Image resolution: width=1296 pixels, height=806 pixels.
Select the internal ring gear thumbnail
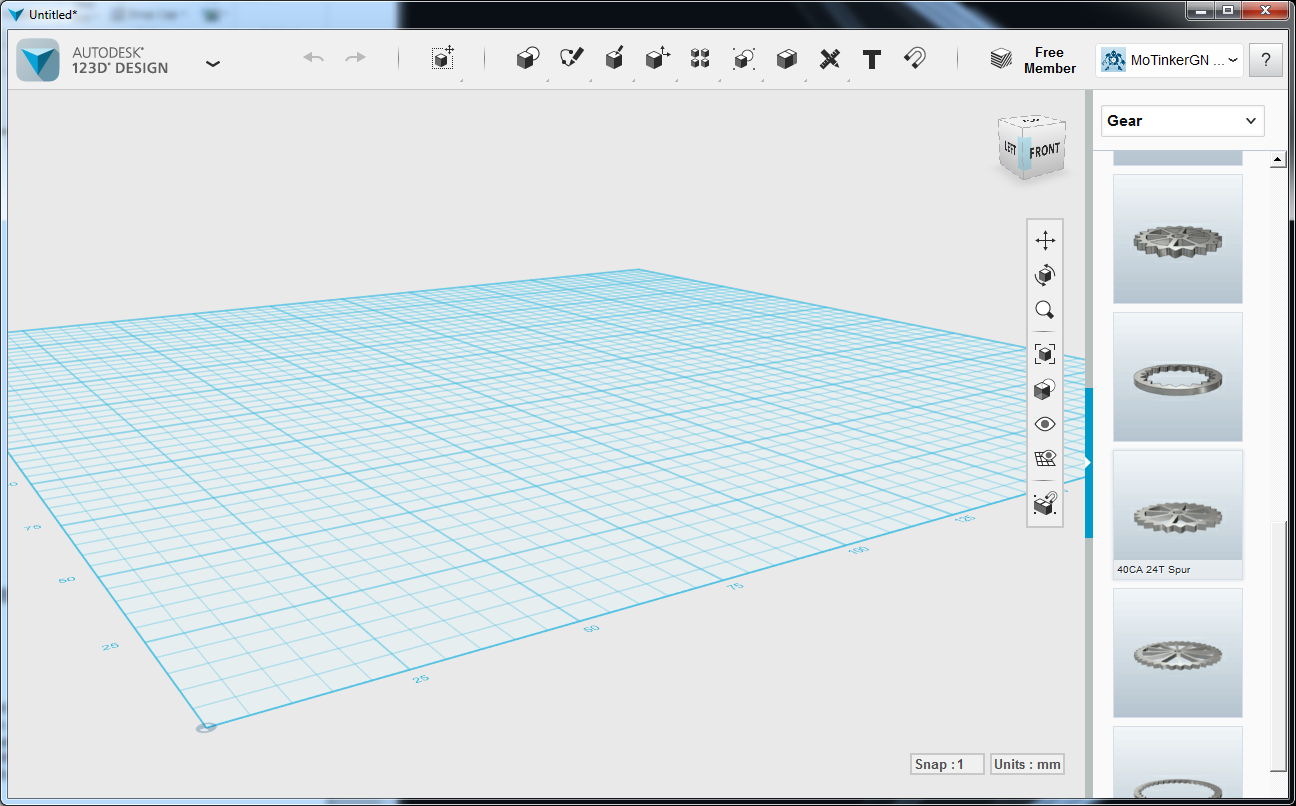pos(1178,377)
